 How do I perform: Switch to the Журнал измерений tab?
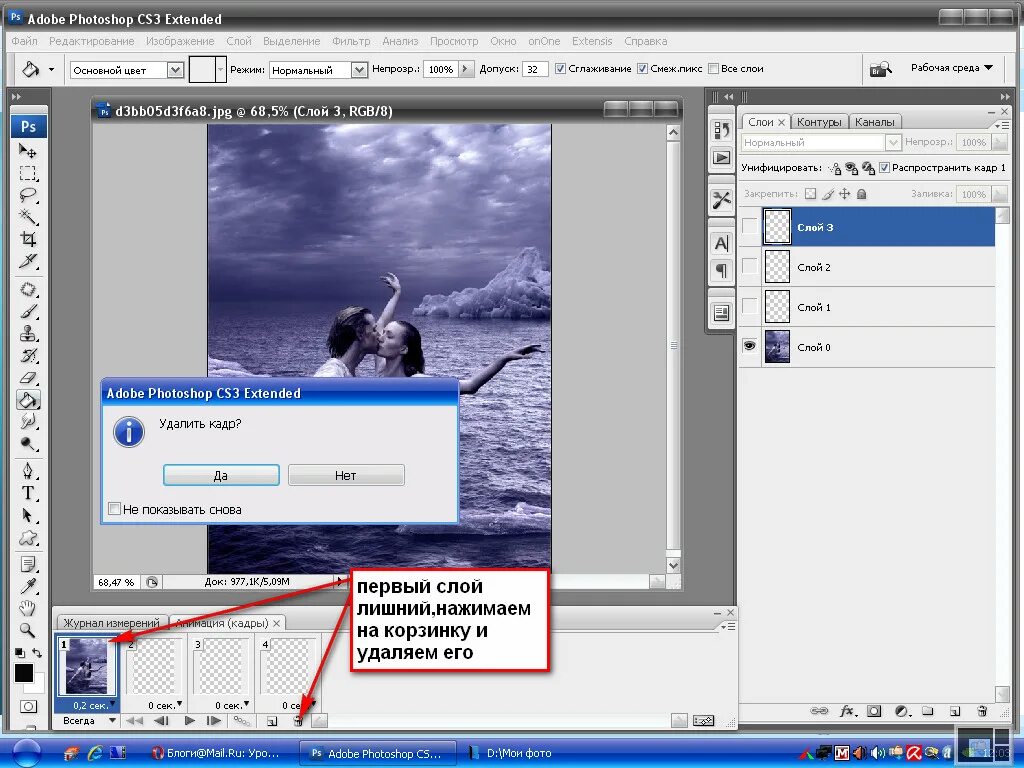(111, 623)
